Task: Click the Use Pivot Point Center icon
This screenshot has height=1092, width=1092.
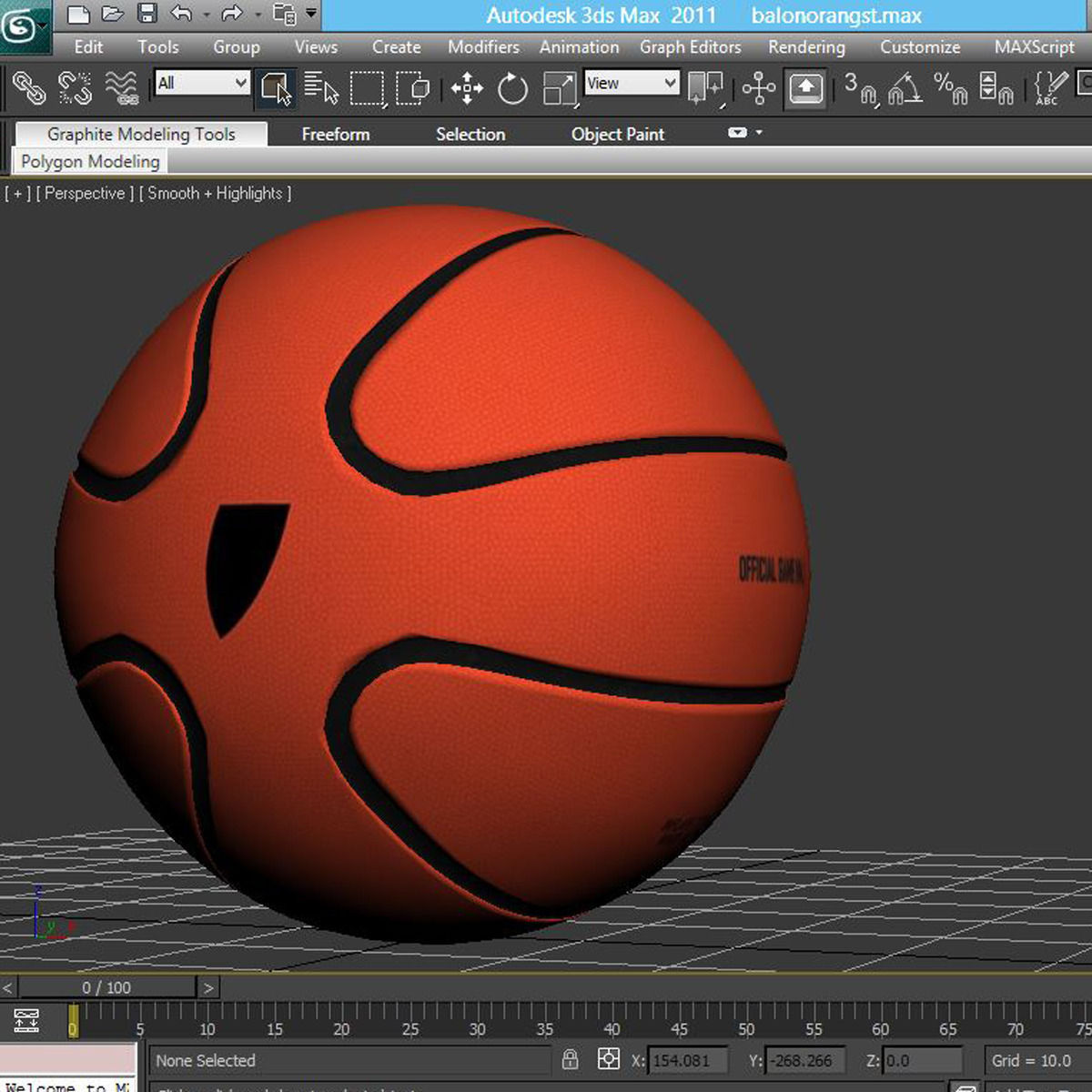Action: tap(705, 88)
